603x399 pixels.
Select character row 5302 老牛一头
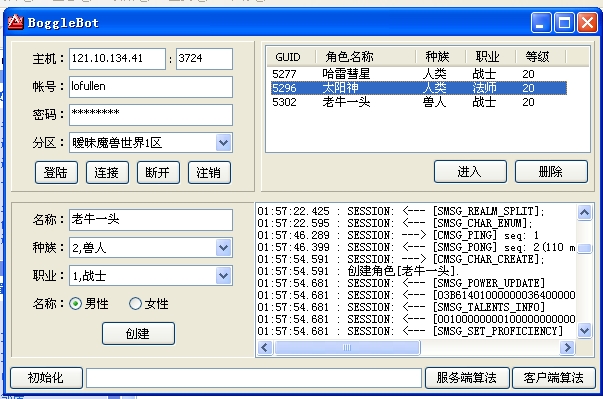click(x=418, y=102)
